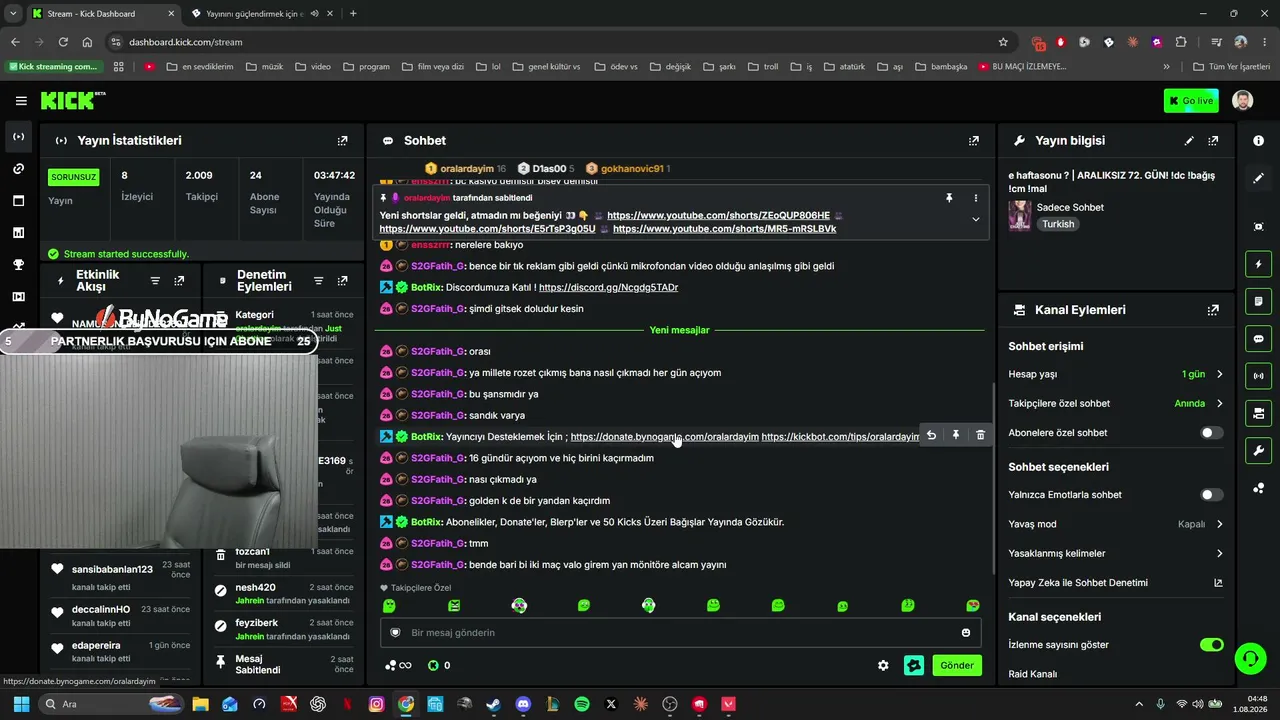Toggle the lightning activity panel in right rail

(x=1258, y=264)
